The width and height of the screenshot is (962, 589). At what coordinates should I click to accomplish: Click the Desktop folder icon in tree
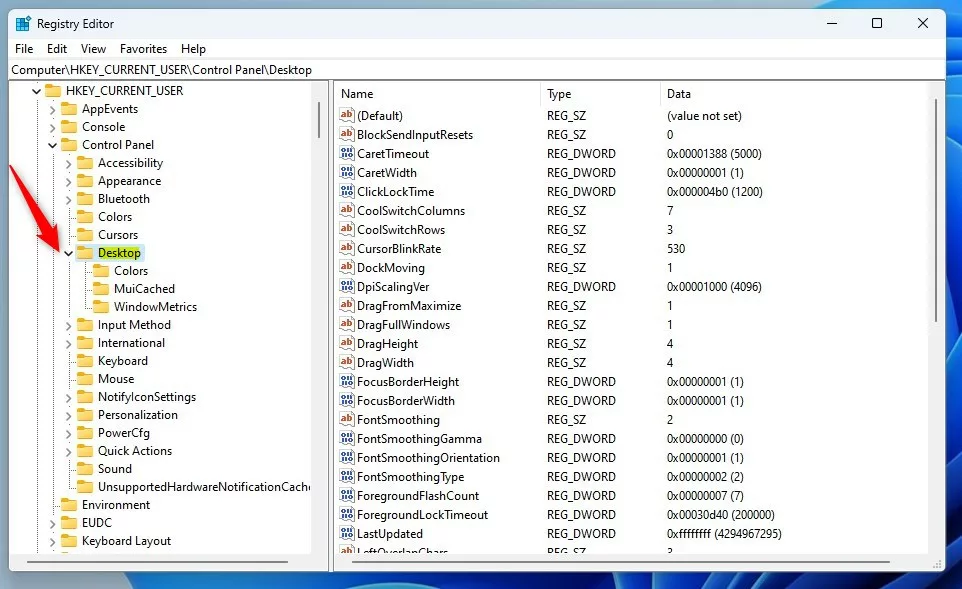[x=85, y=253]
